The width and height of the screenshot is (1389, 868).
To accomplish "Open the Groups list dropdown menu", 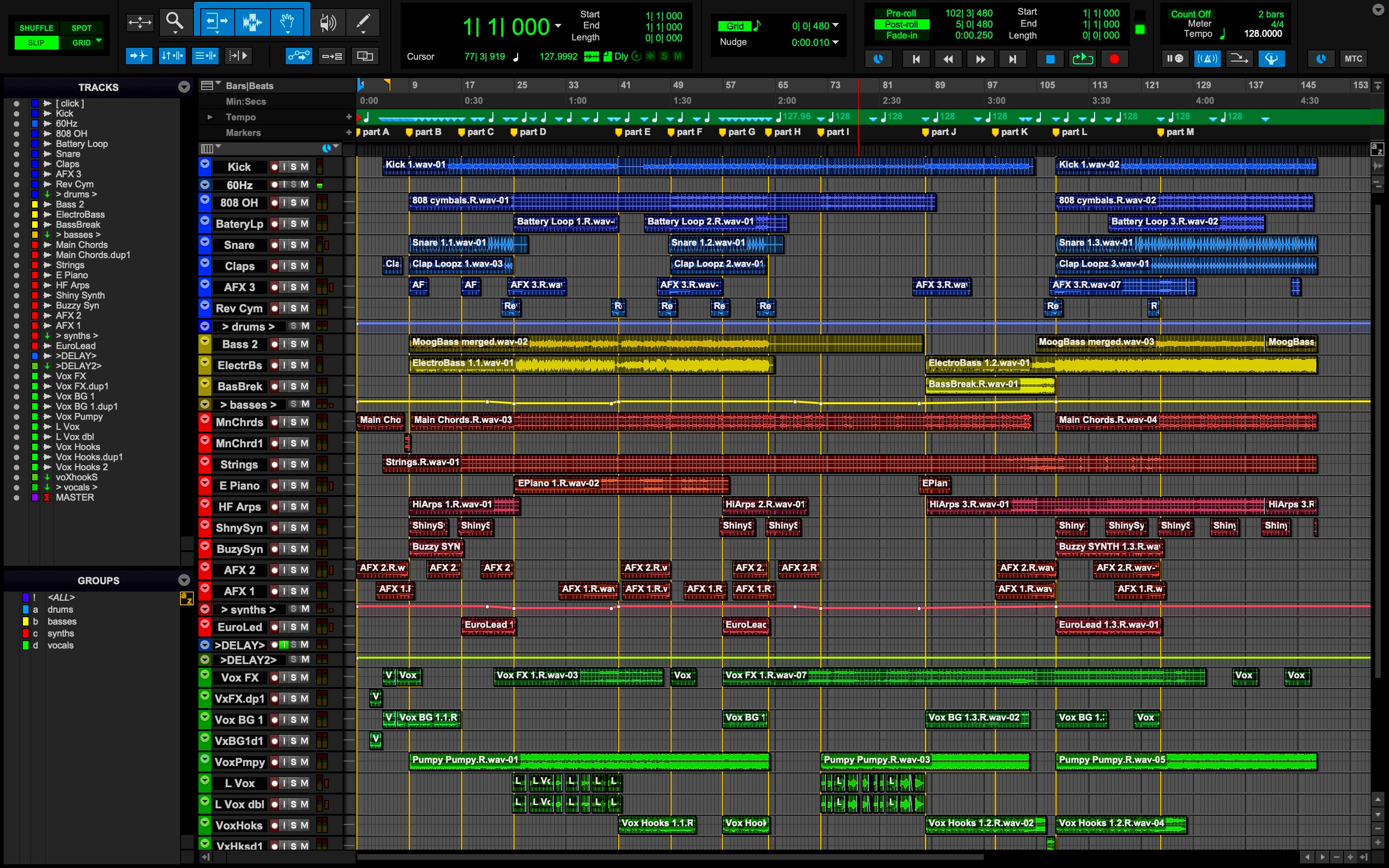I will point(184,580).
